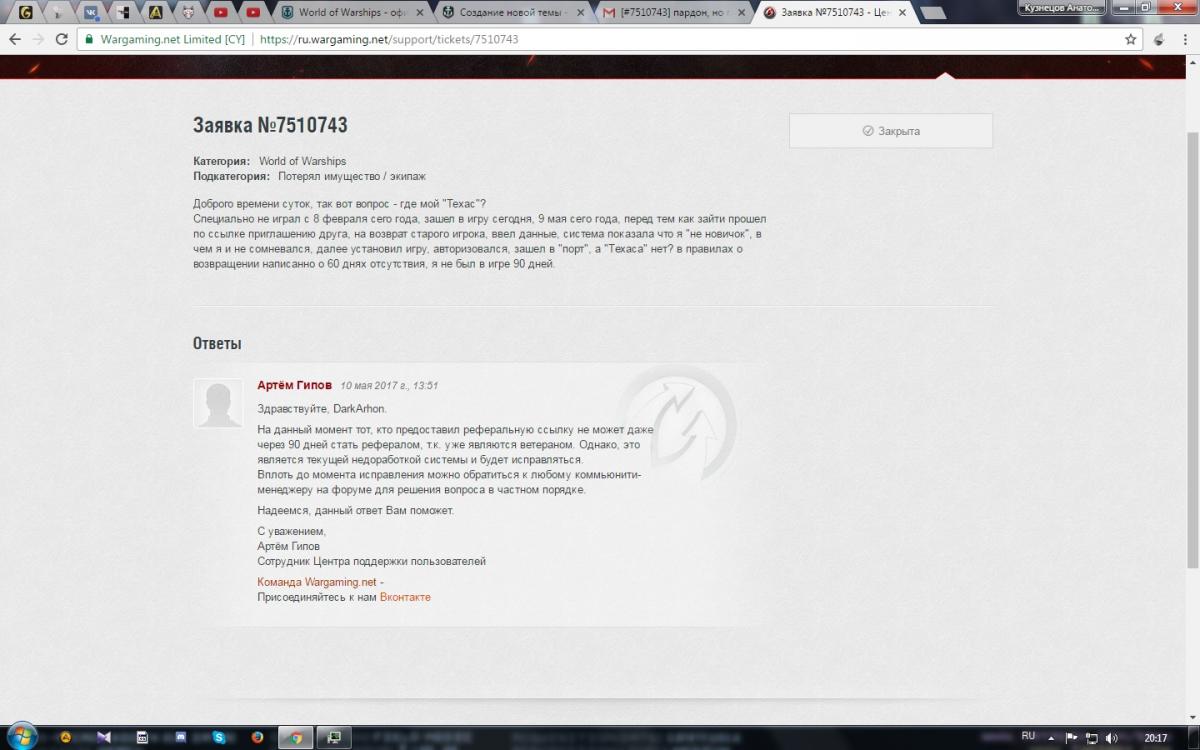Click the subcategory 'Потерял имущество / экипаж'

point(352,177)
